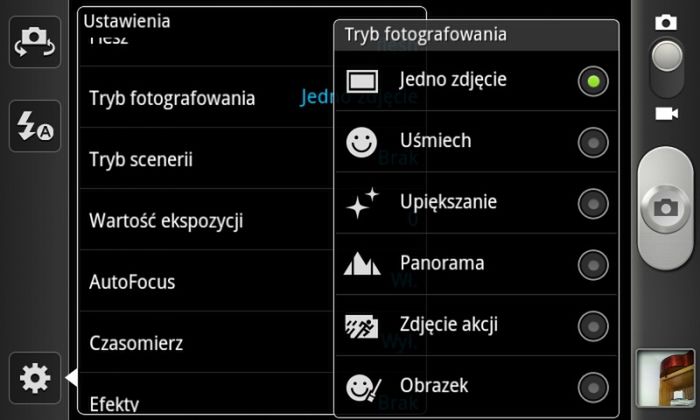The image size is (700, 420).
Task: Open the settings gear icon
Action: pyautogui.click(x=35, y=378)
